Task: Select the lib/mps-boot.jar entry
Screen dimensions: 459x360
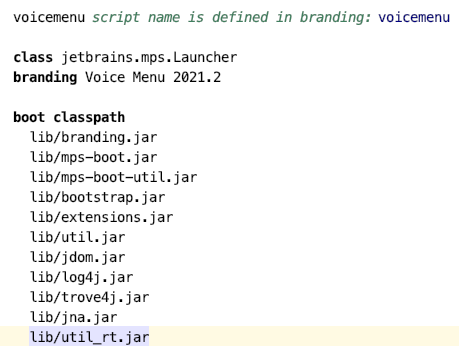Action: point(93,157)
